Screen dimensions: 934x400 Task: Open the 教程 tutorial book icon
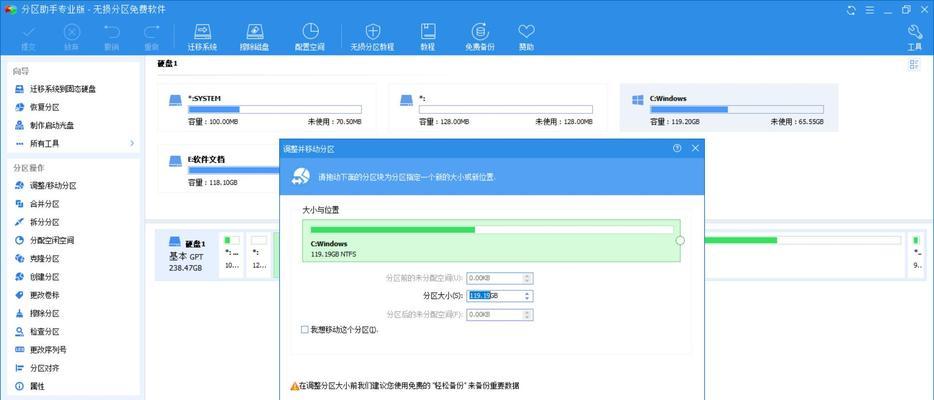coord(428,37)
